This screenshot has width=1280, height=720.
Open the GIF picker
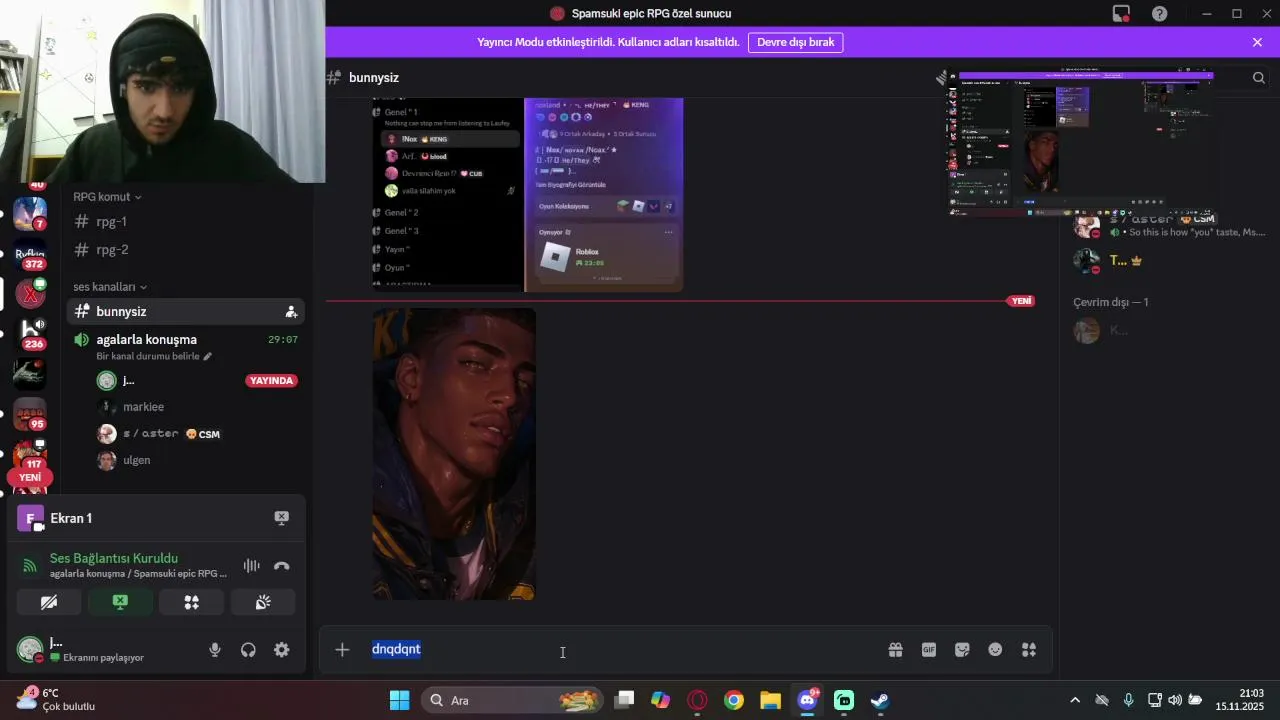click(x=929, y=650)
